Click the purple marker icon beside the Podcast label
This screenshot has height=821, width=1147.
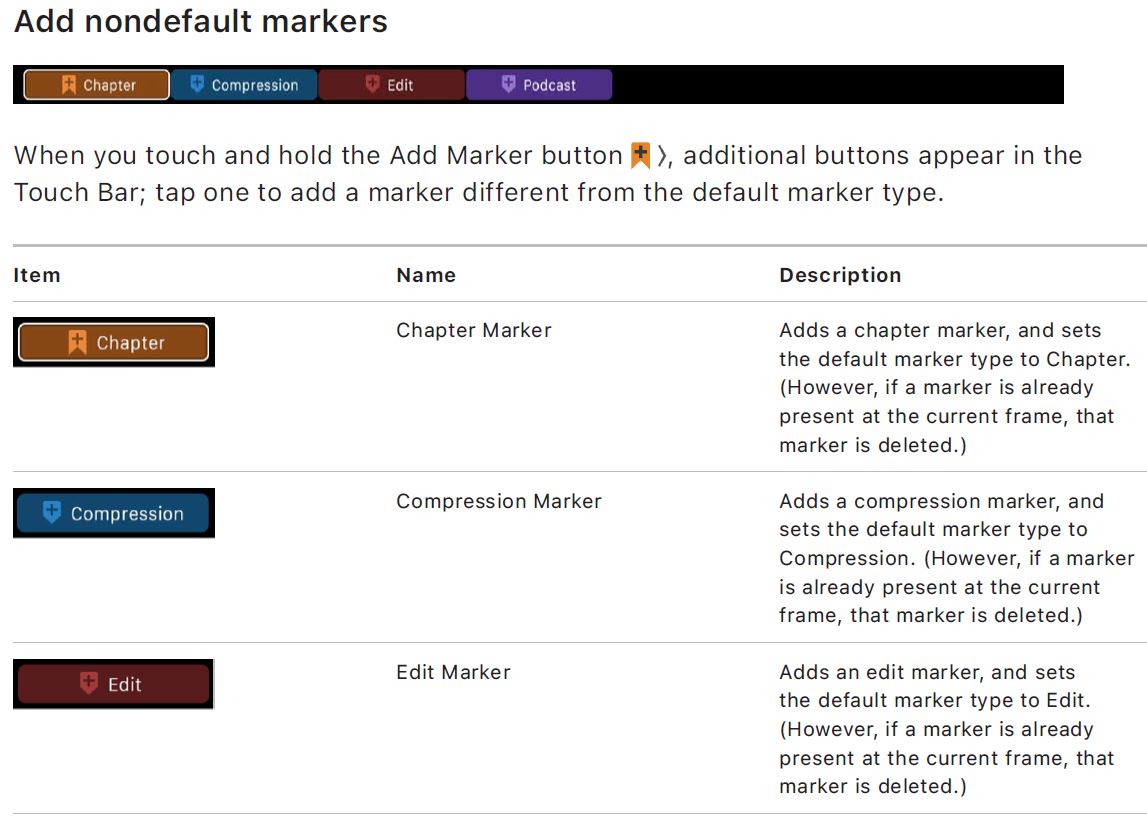coord(508,84)
